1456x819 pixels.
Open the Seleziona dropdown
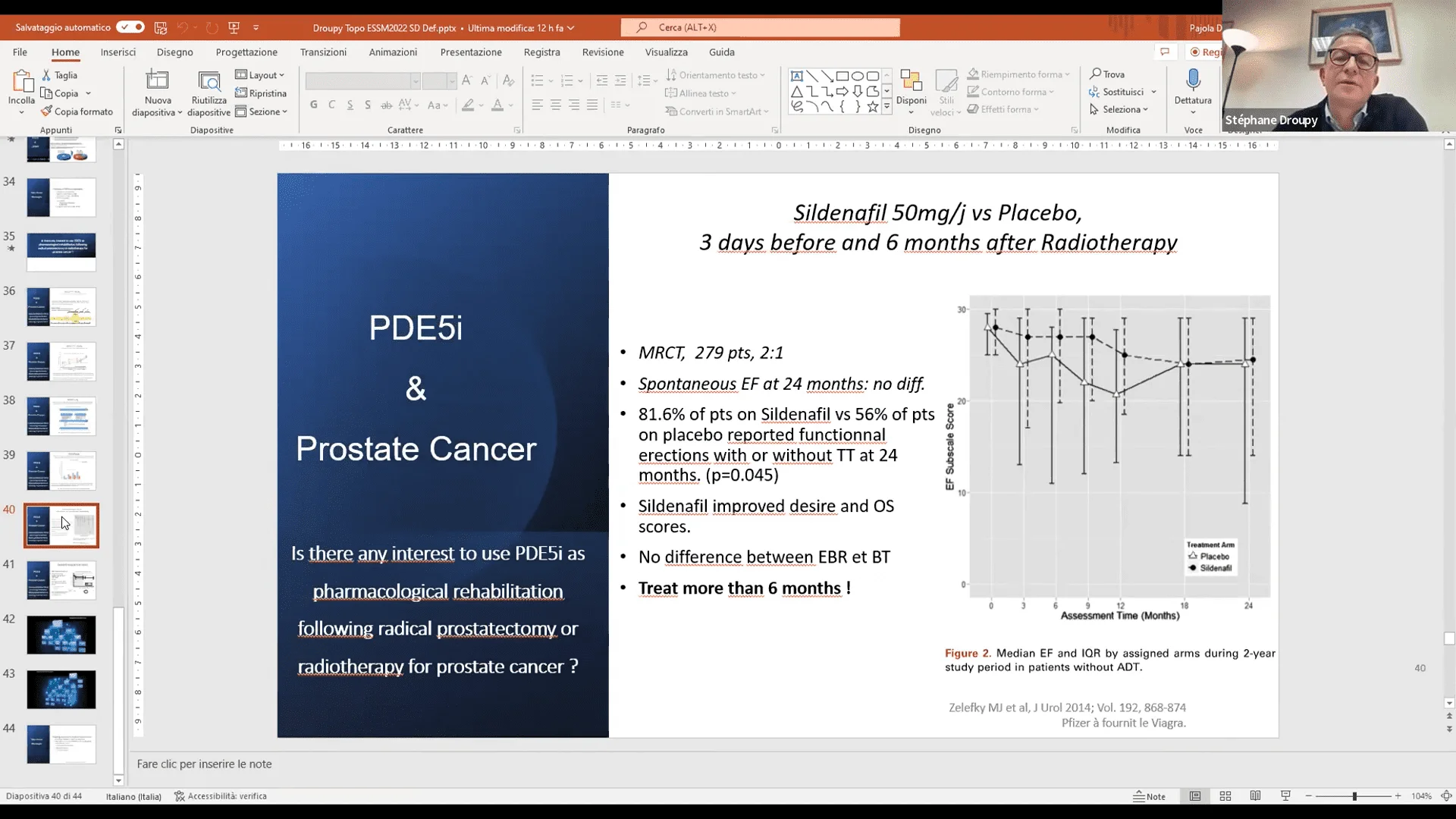tap(1119, 109)
